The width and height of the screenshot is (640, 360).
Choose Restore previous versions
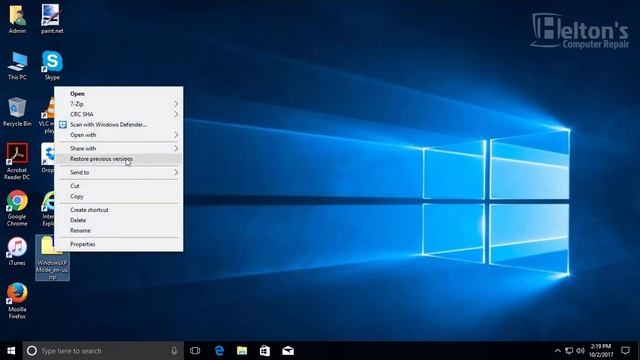click(119, 159)
